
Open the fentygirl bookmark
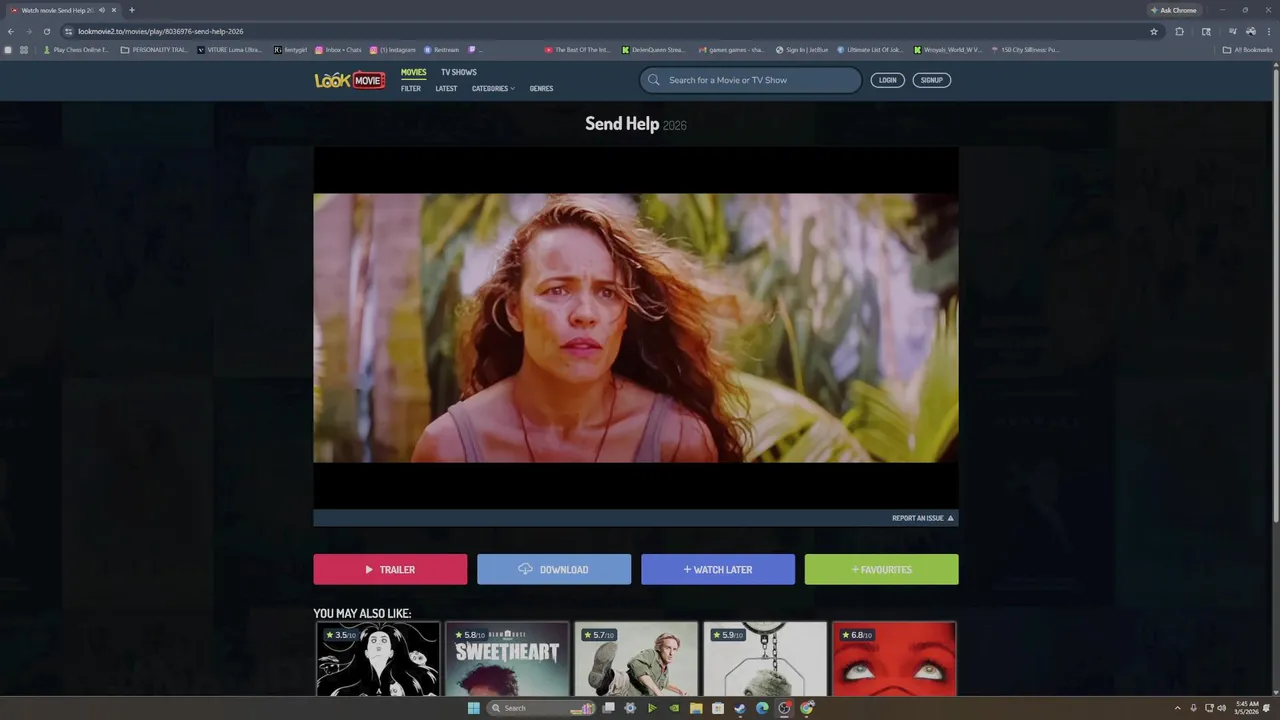(291, 49)
